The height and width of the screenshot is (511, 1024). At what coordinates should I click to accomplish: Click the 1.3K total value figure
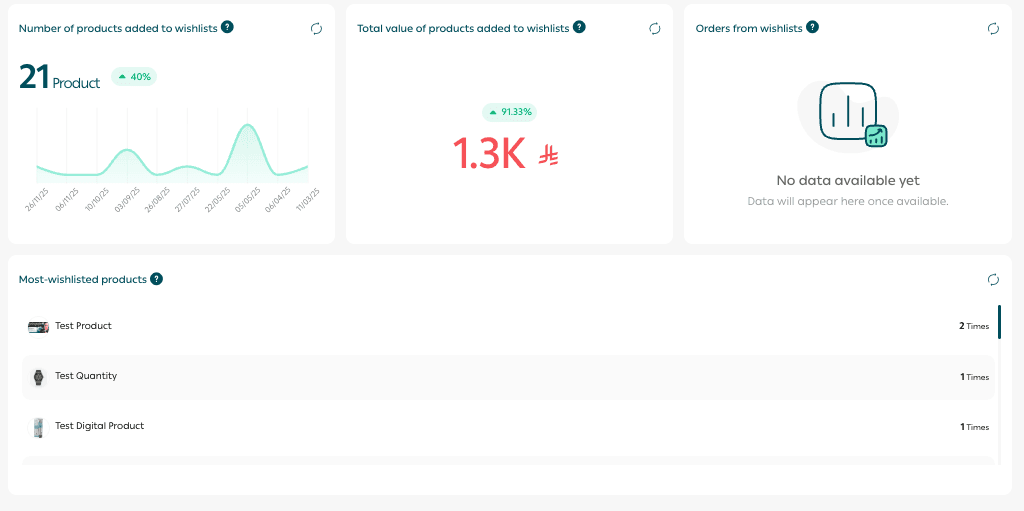(489, 153)
